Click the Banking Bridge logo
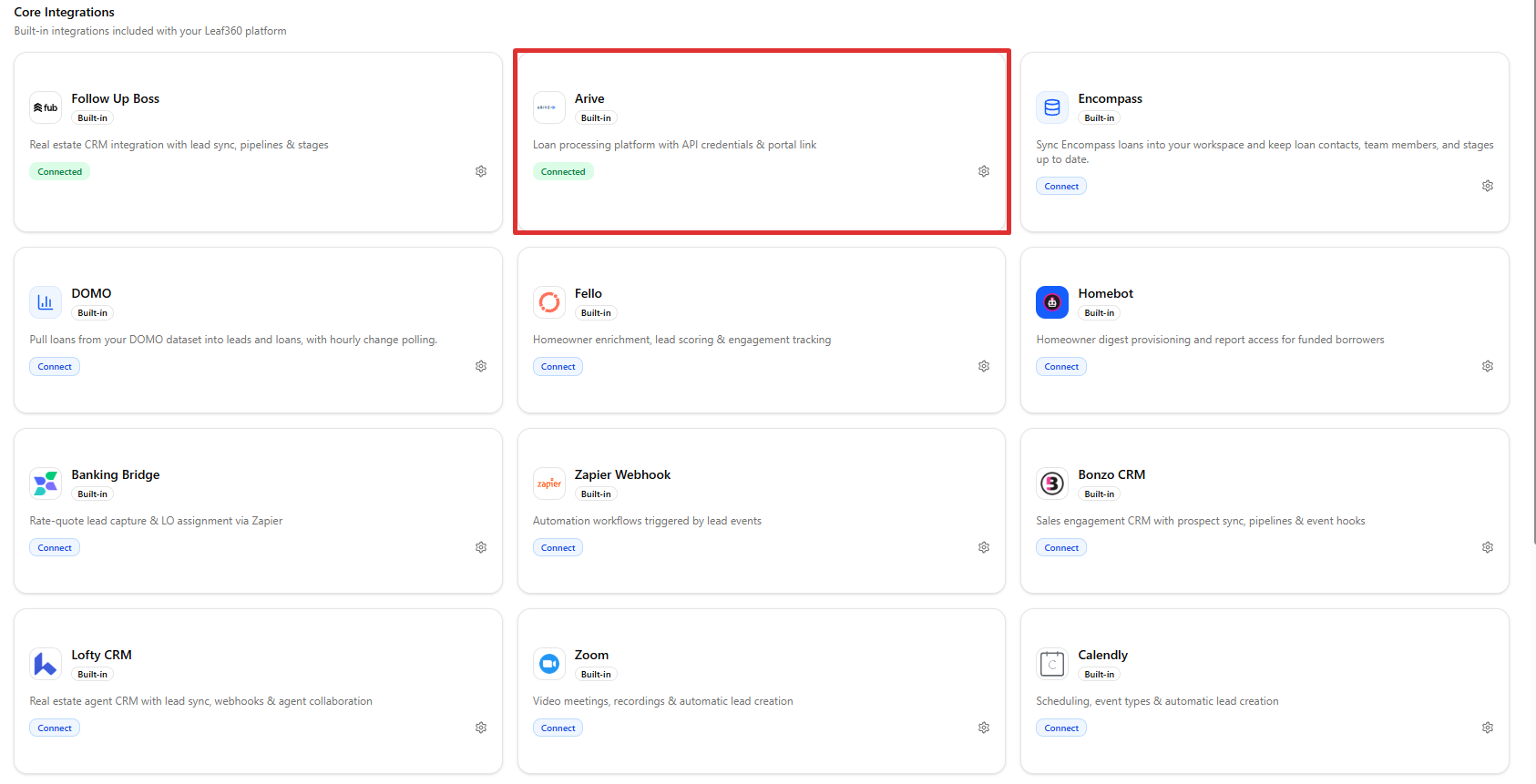This screenshot has width=1536, height=784. click(46, 484)
